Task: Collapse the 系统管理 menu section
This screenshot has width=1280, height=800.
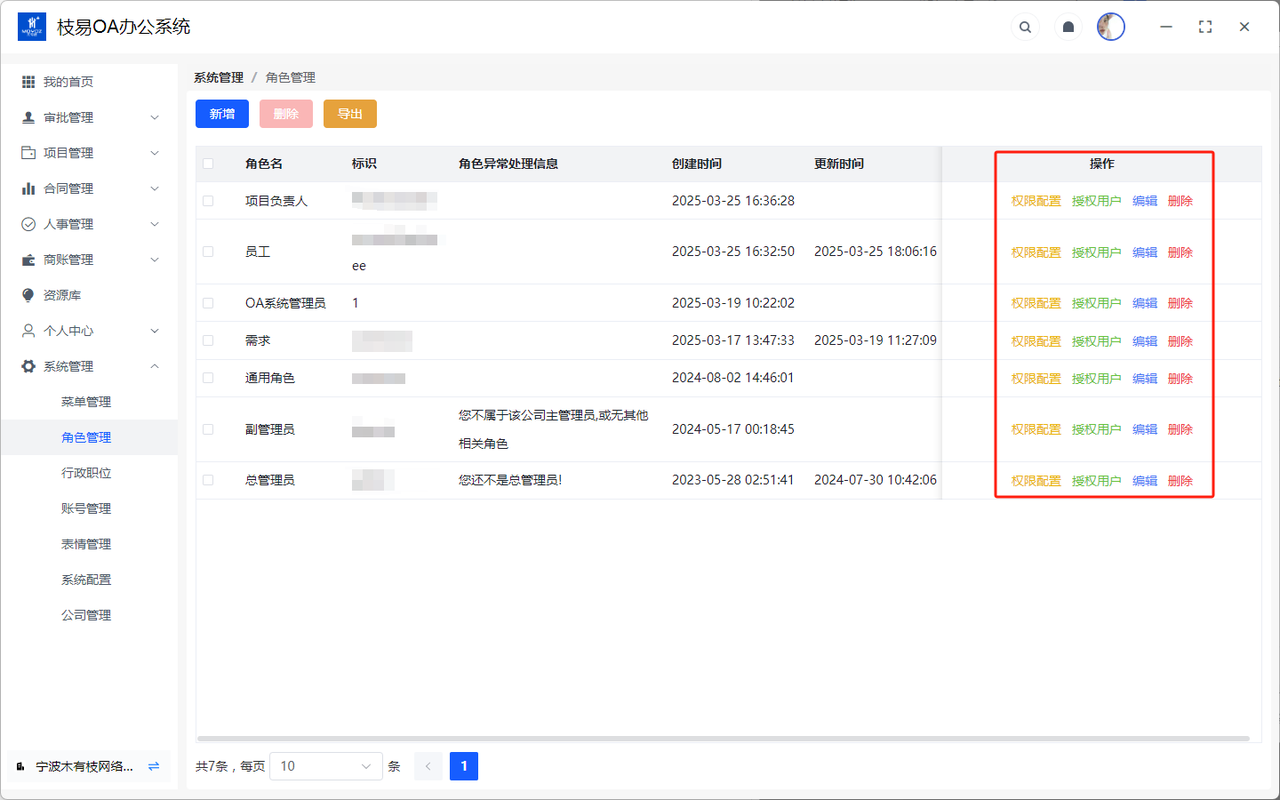Action: click(154, 367)
